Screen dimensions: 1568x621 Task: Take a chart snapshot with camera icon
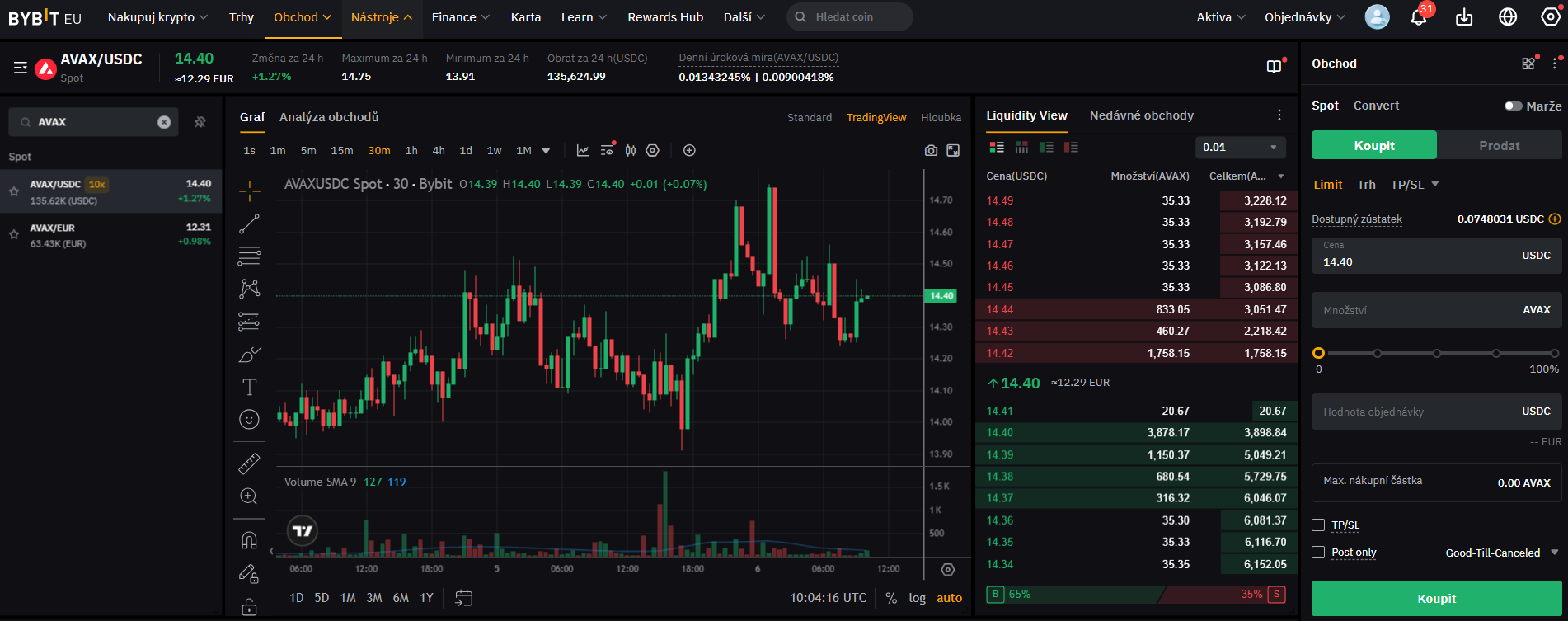931,150
